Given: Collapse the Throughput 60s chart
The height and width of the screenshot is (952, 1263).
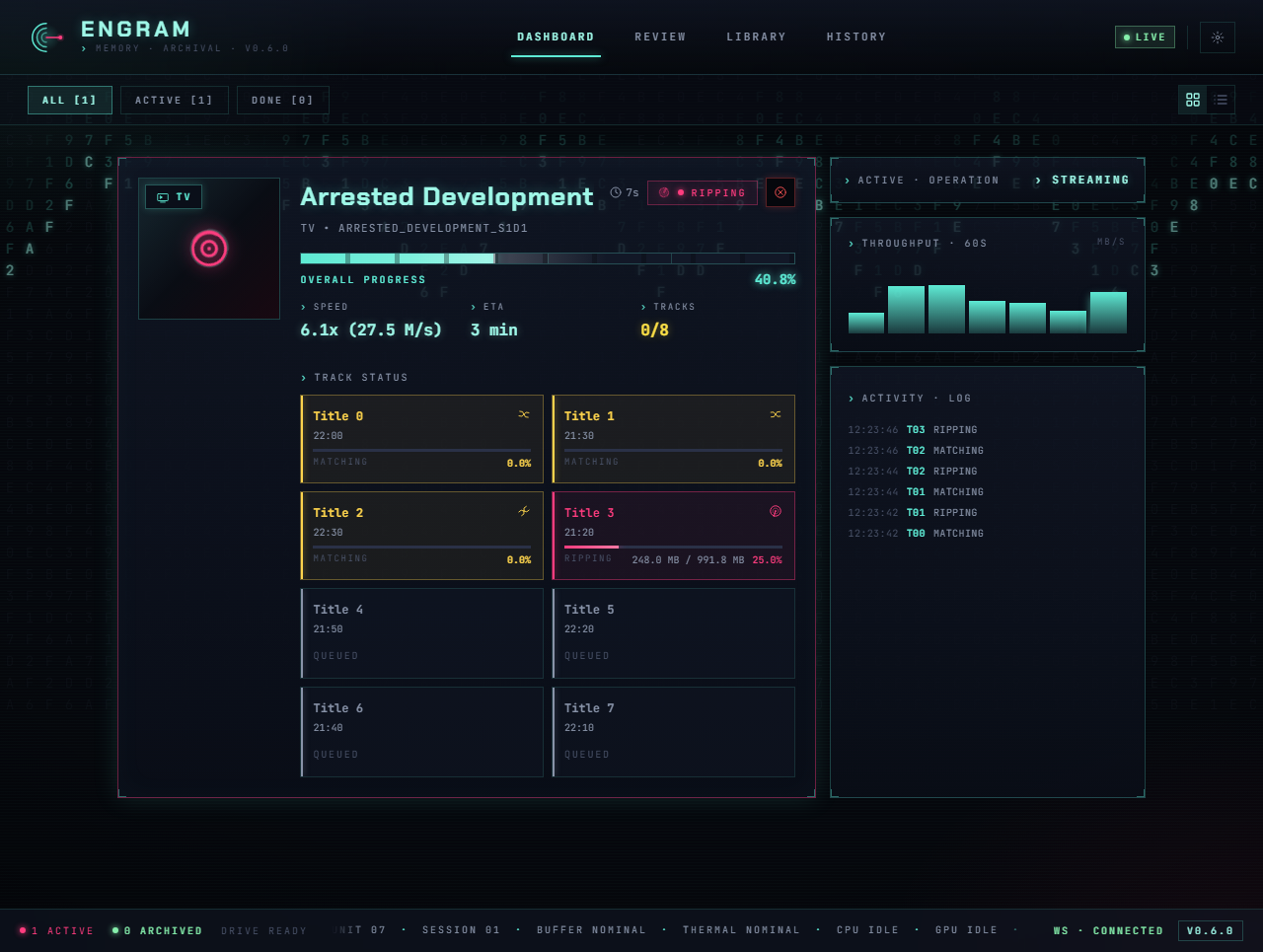Looking at the screenshot, I should click(x=918, y=244).
